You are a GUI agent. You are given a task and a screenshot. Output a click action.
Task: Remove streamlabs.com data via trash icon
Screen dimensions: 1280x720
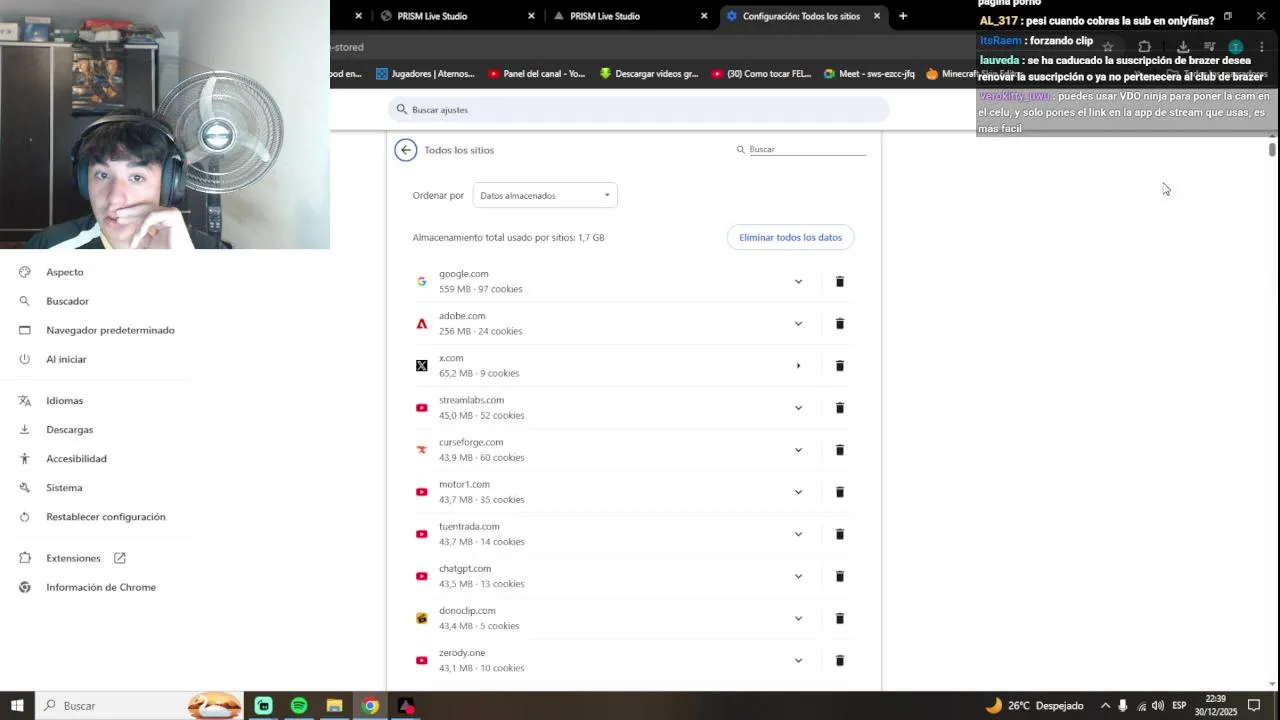840,408
